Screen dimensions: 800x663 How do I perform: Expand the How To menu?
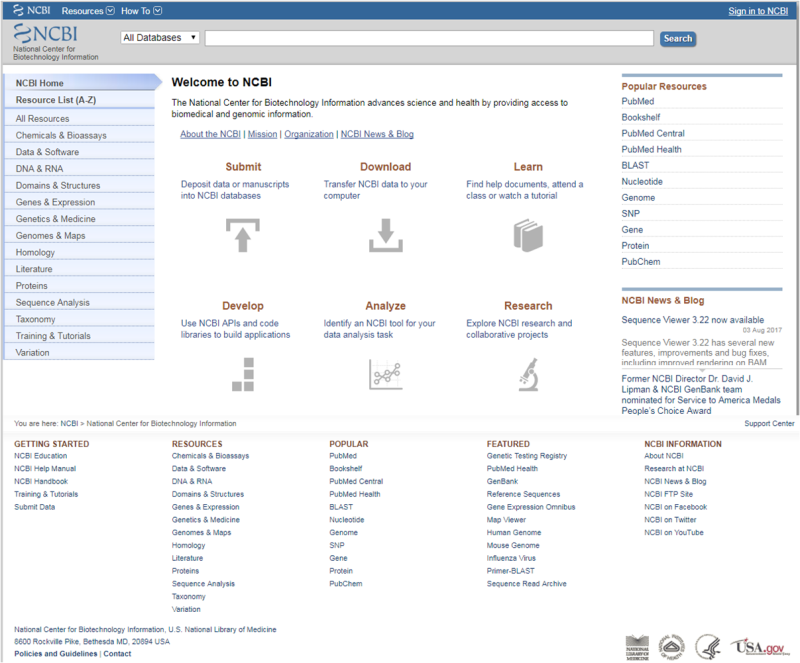coord(141,11)
